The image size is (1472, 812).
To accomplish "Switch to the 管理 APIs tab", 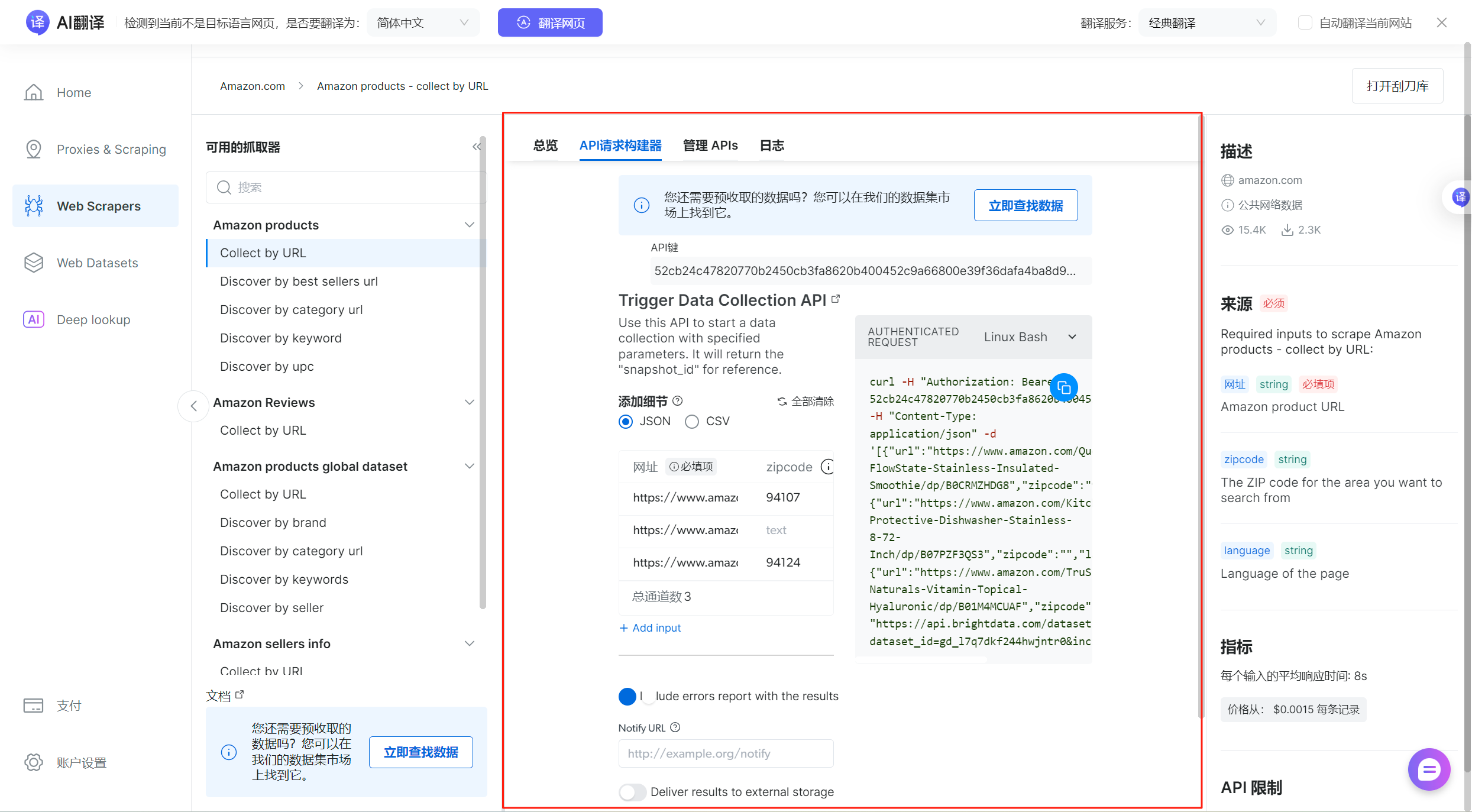I will [710, 145].
